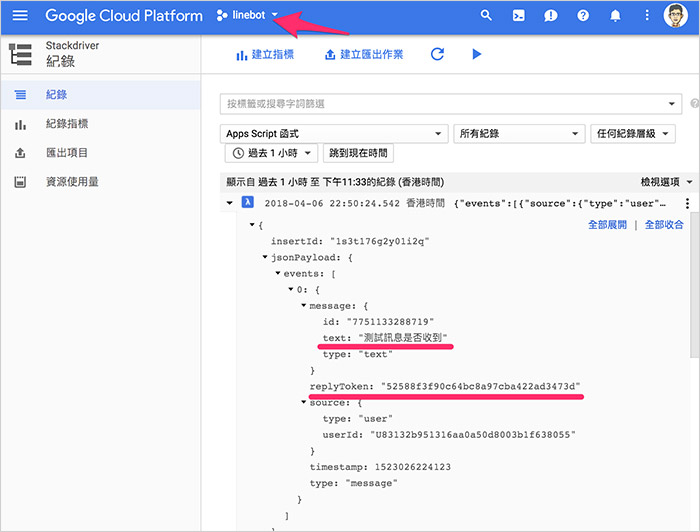Open the Apps Script 函式 resource dropdown

point(334,133)
